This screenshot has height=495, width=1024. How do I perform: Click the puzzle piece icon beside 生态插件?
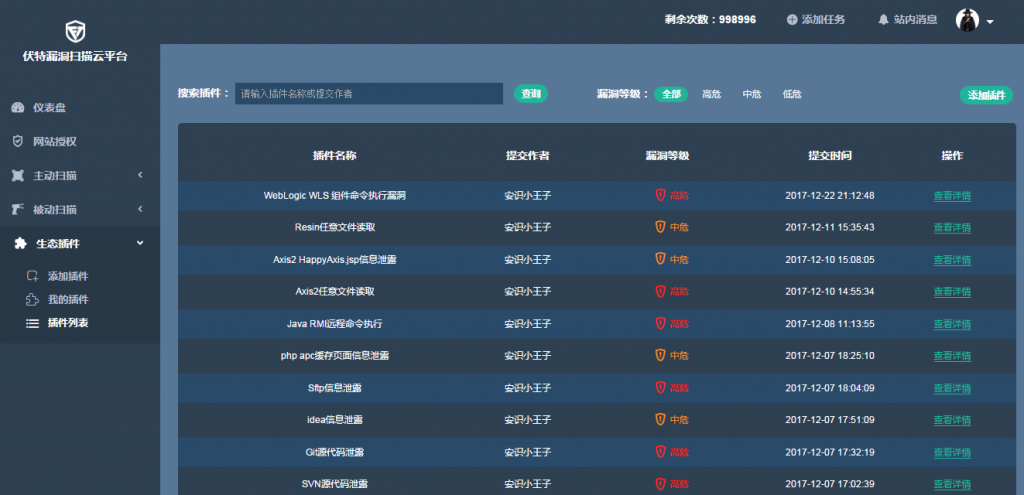20,244
